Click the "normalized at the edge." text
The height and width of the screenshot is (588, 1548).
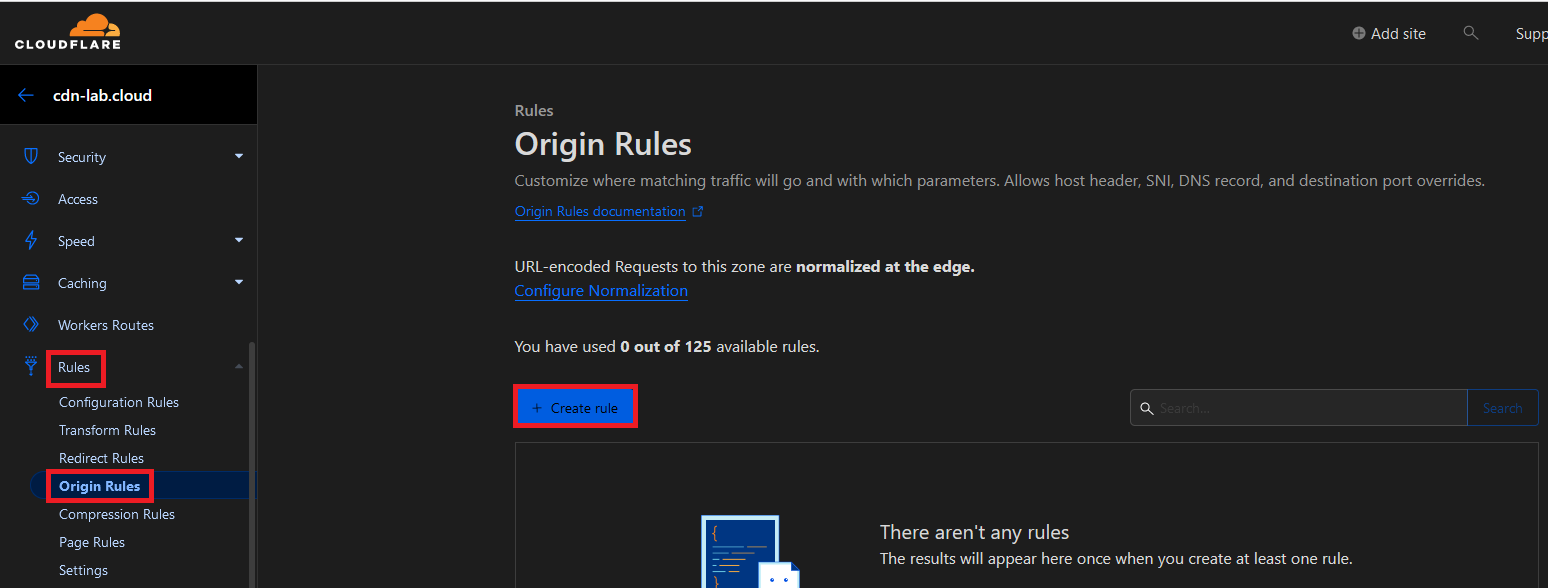(x=885, y=267)
